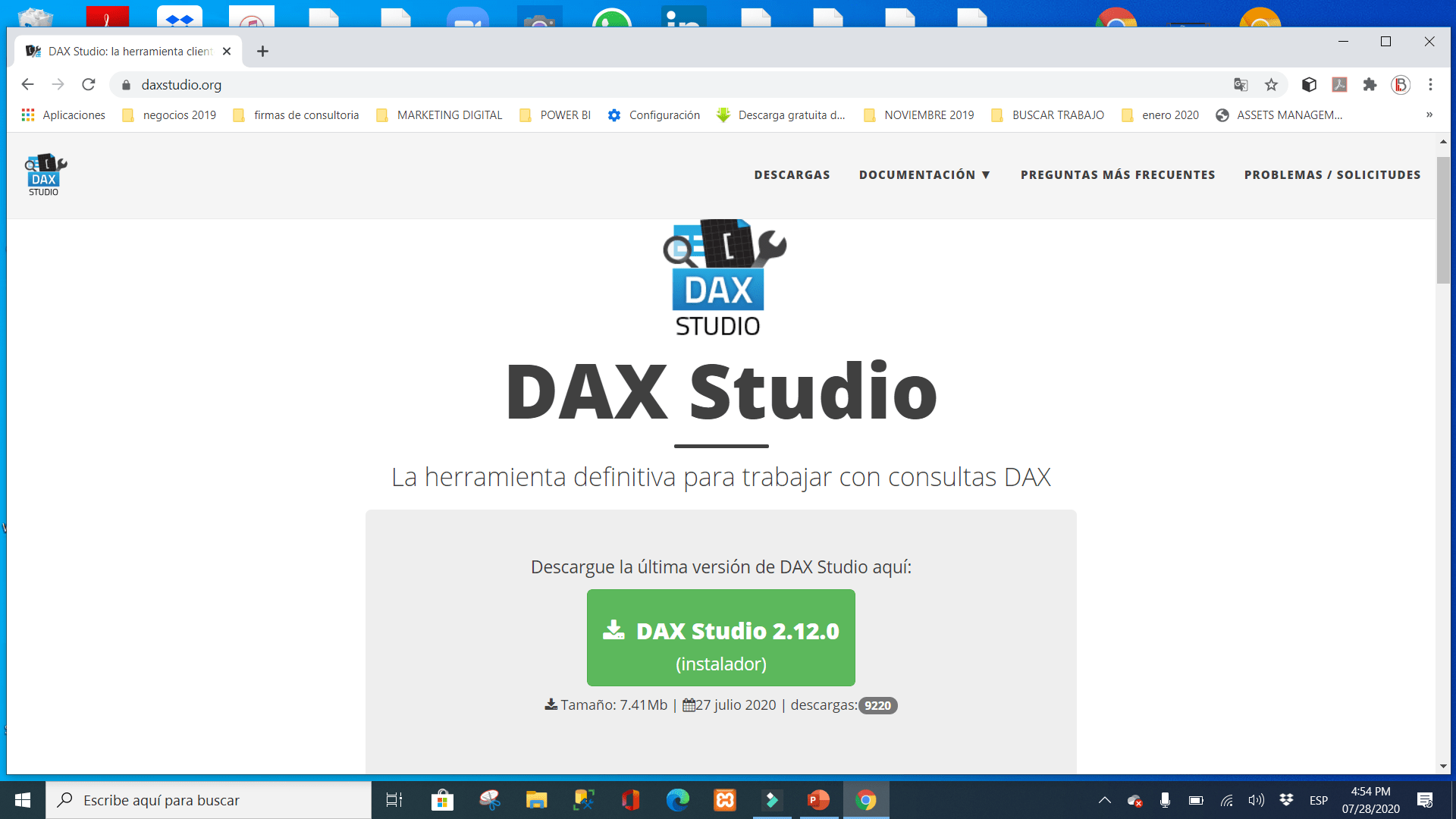Open PREGUNTAS MÁS FRECUENTES section
This screenshot has width=1456, height=819.
coord(1118,174)
